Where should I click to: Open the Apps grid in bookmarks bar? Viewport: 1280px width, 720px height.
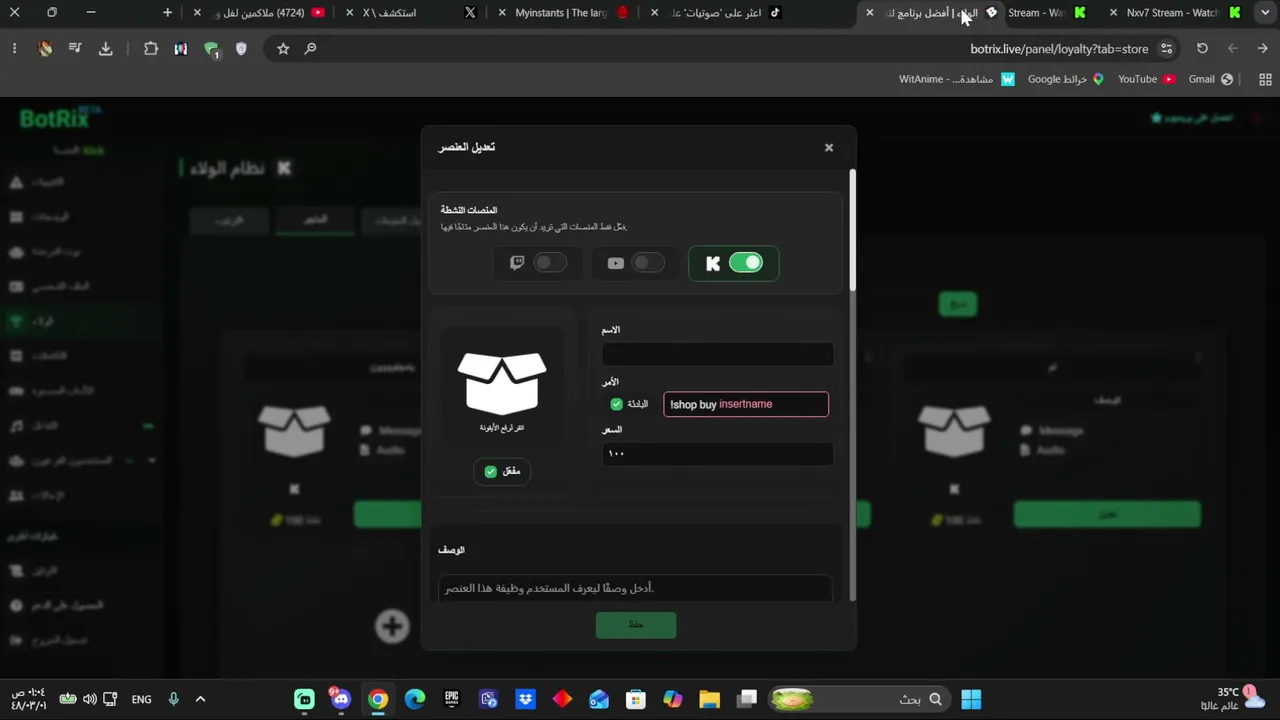point(1265,79)
